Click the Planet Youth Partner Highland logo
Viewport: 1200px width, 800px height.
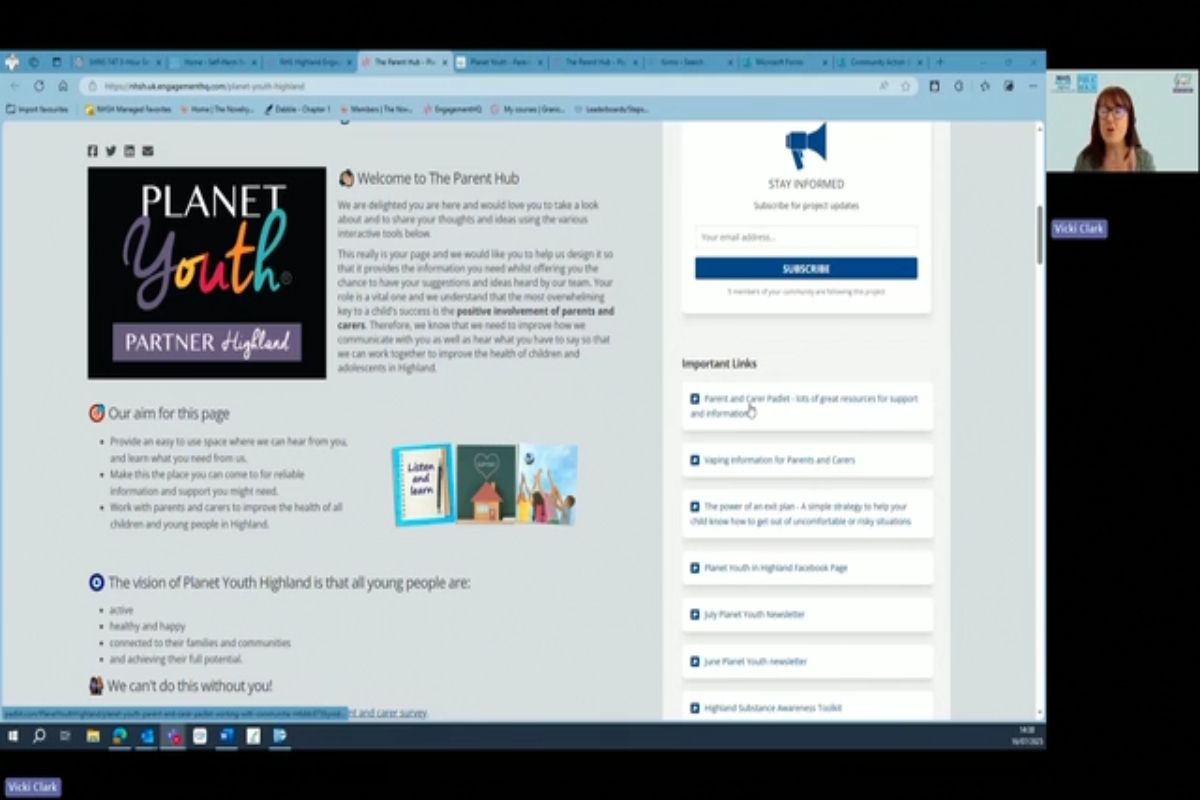point(207,273)
